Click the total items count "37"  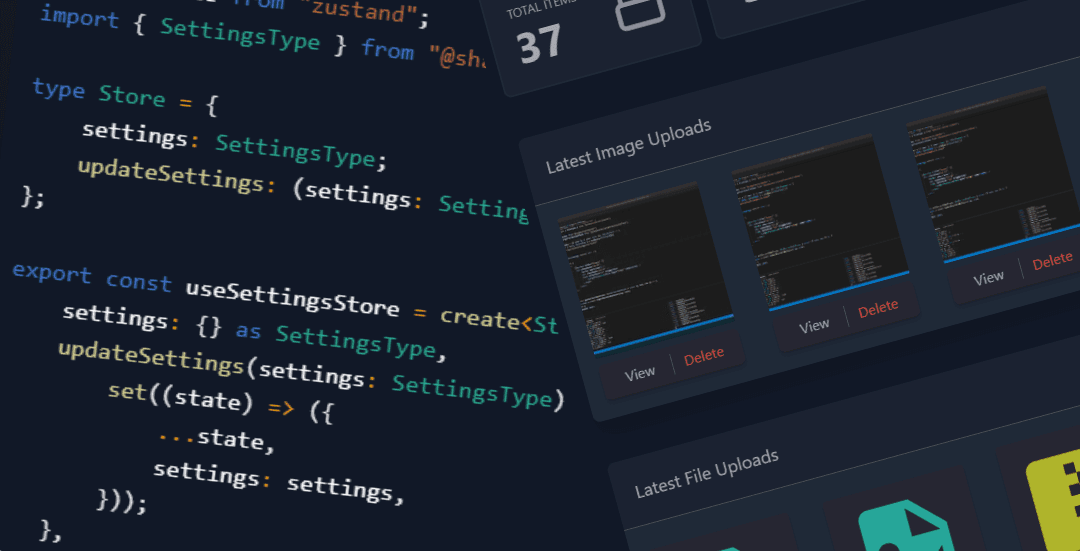tap(539, 45)
